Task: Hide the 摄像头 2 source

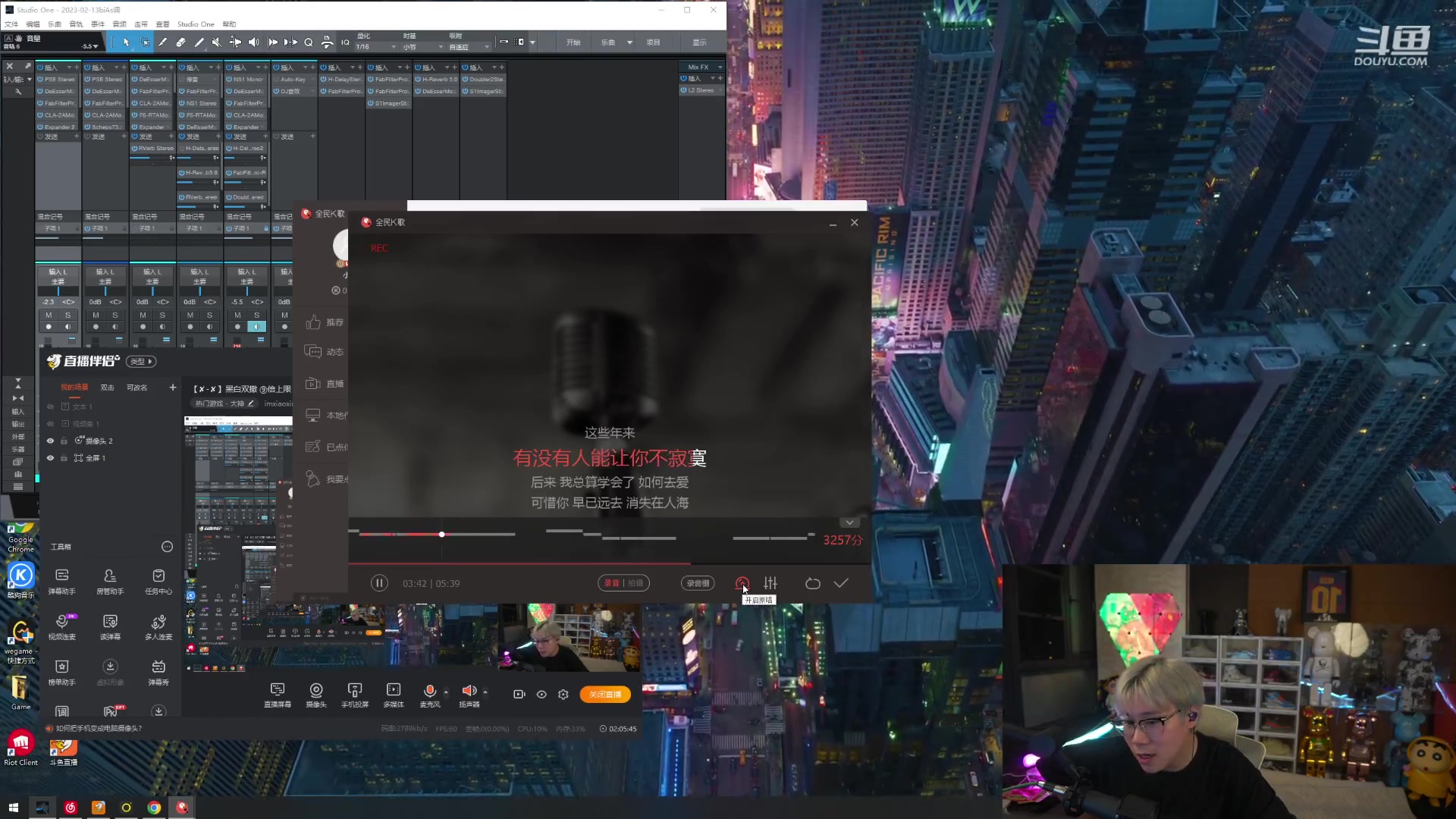Action: point(51,441)
